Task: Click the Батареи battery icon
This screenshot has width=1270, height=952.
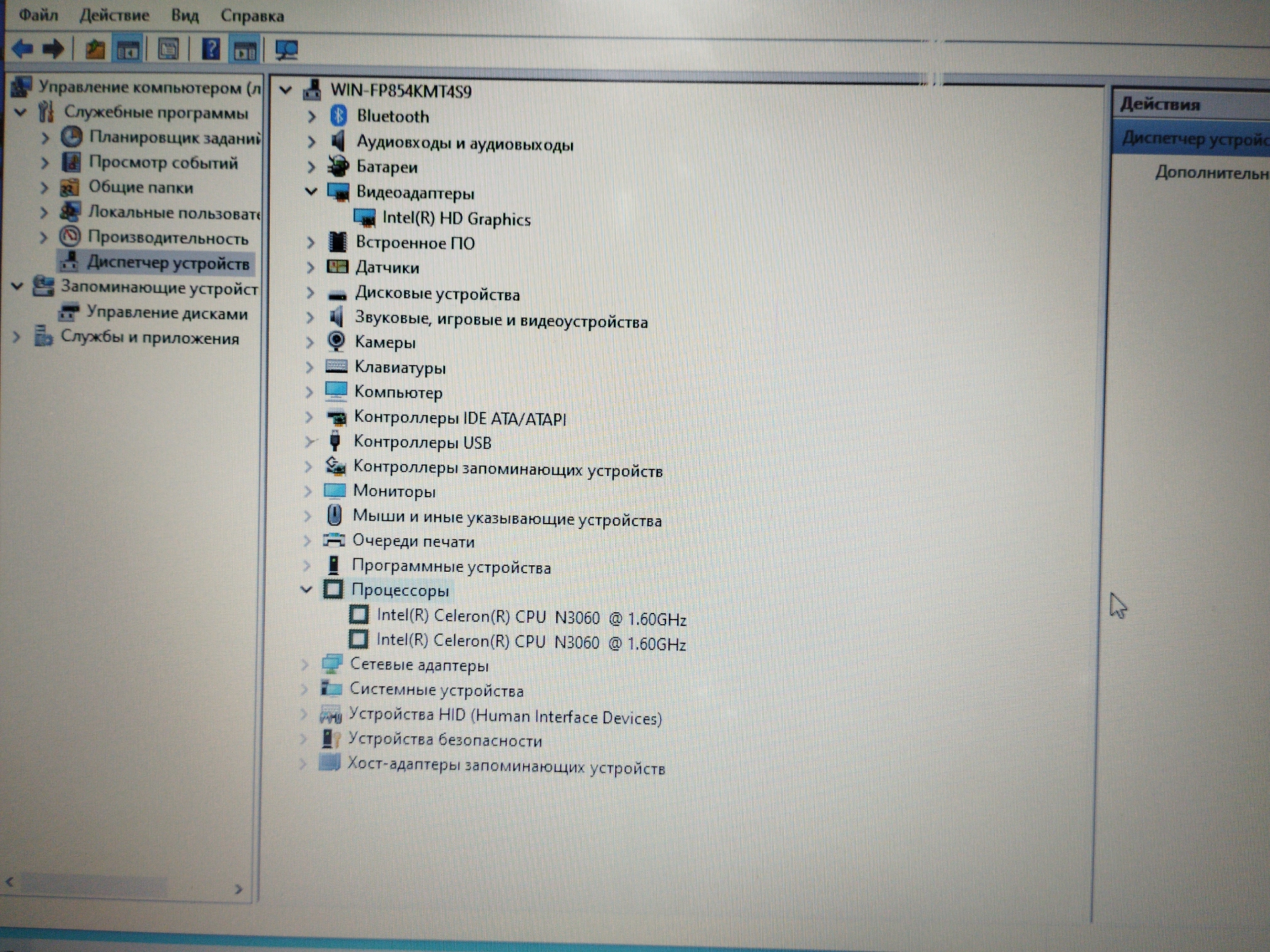Action: coord(338,166)
